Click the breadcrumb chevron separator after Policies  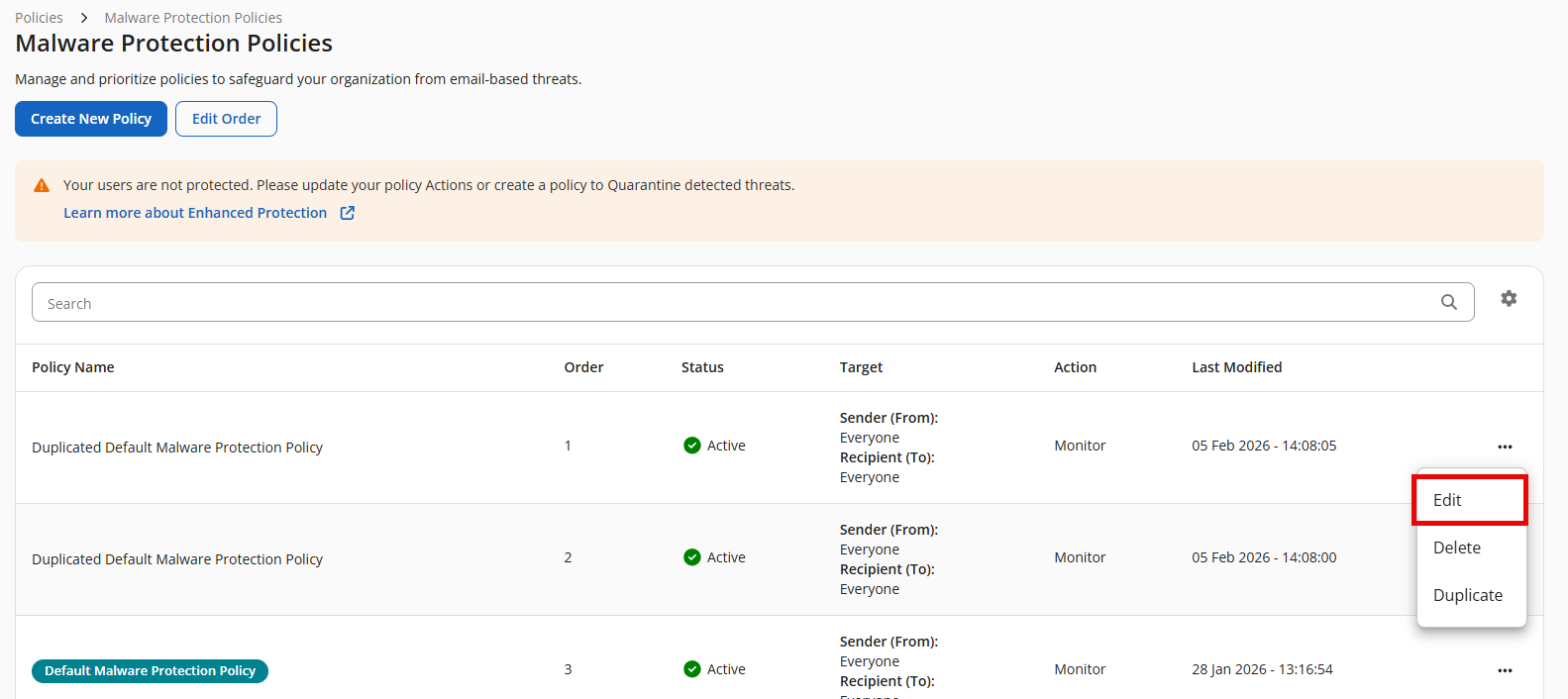click(84, 18)
